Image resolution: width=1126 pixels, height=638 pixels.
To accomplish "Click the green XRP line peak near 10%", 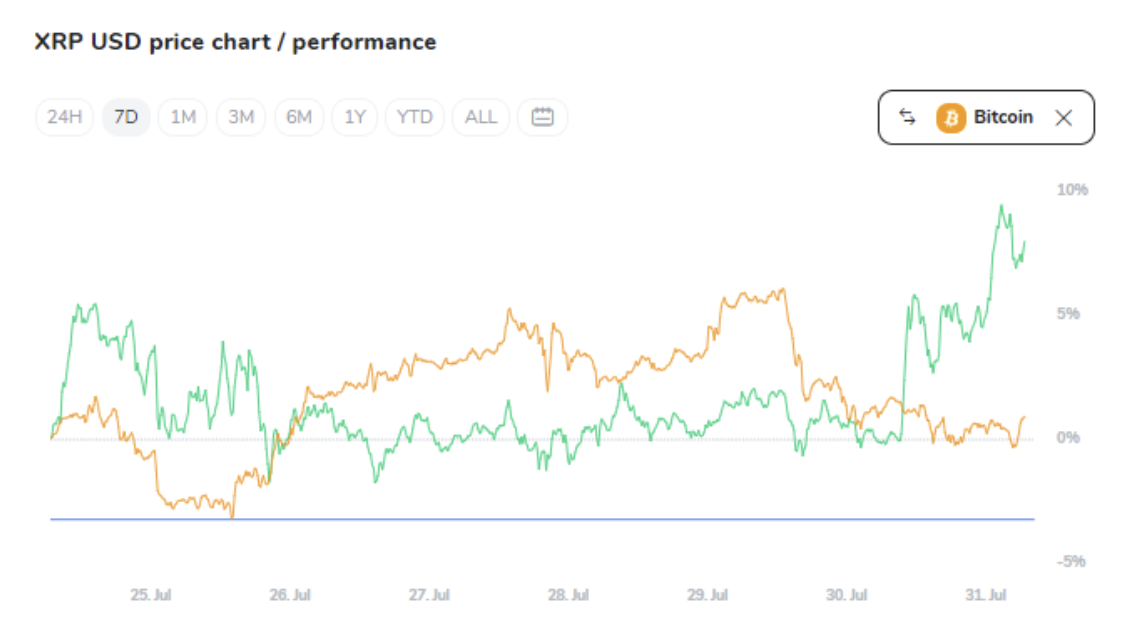I will click(x=1001, y=207).
